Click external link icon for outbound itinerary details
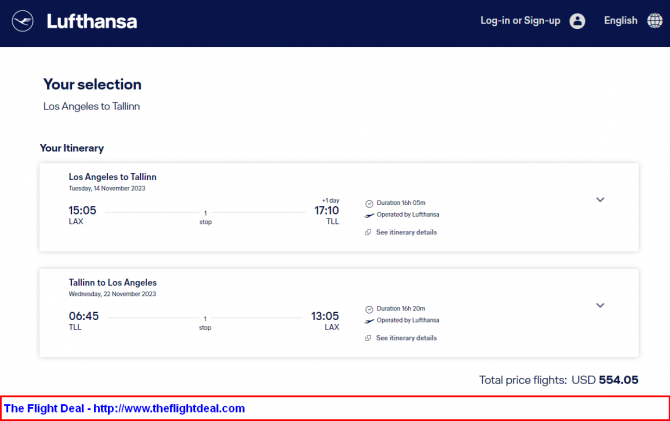The width and height of the screenshot is (670, 421). pos(368,233)
